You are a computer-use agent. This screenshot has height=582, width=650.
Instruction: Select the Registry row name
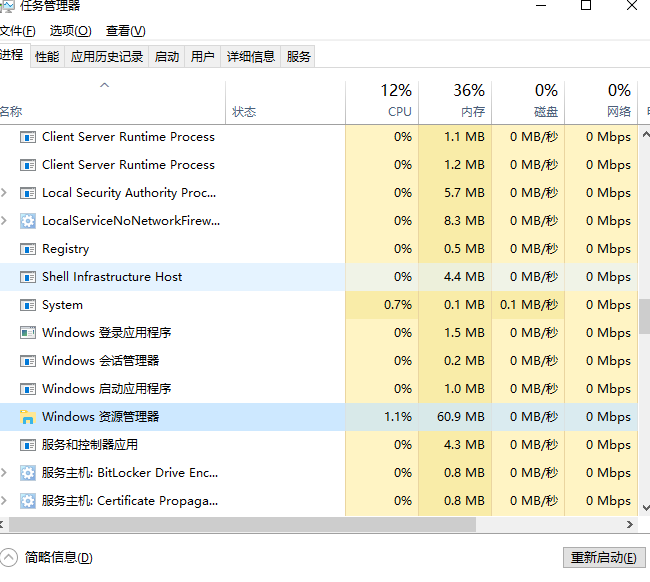pos(65,249)
